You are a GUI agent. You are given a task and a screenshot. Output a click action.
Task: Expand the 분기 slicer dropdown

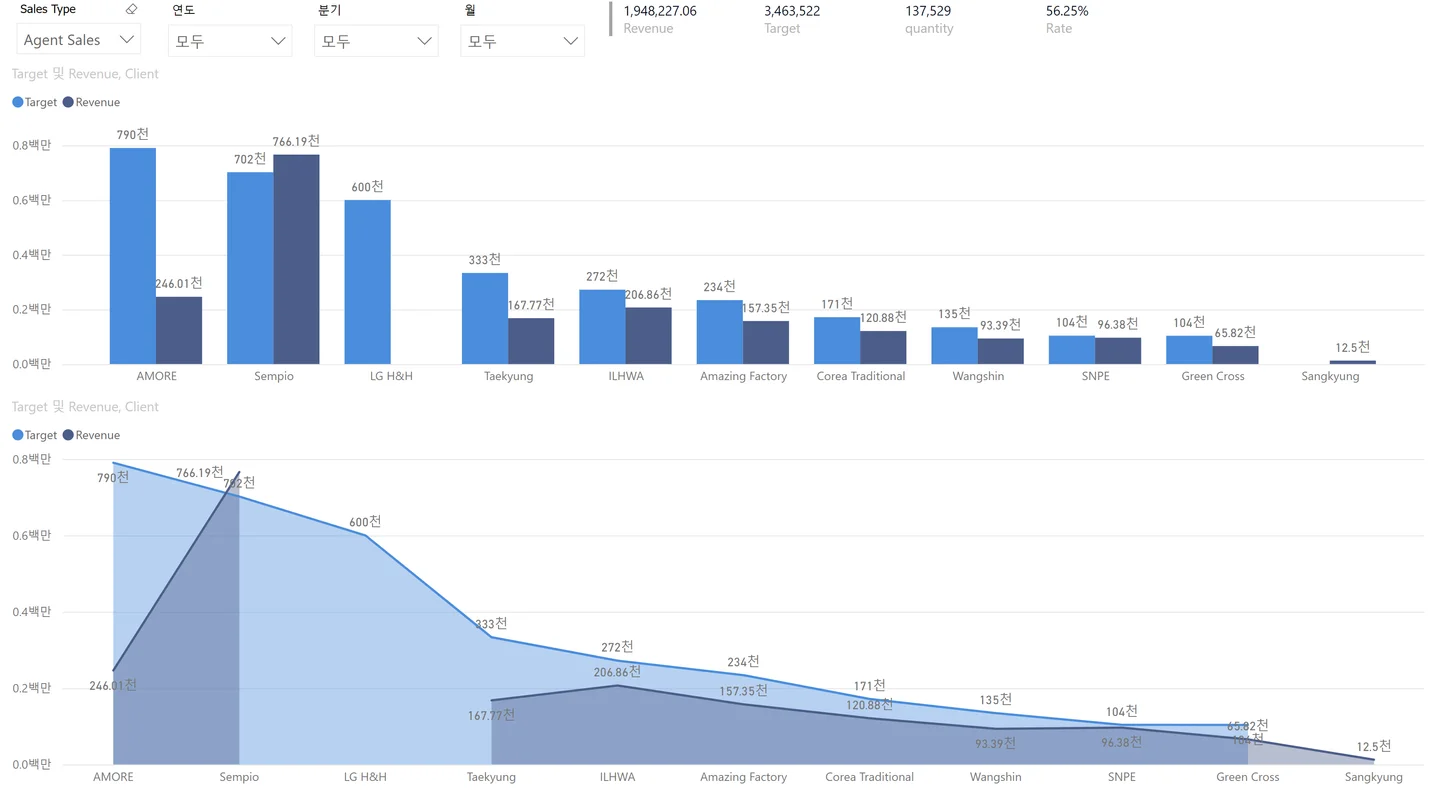coord(376,41)
